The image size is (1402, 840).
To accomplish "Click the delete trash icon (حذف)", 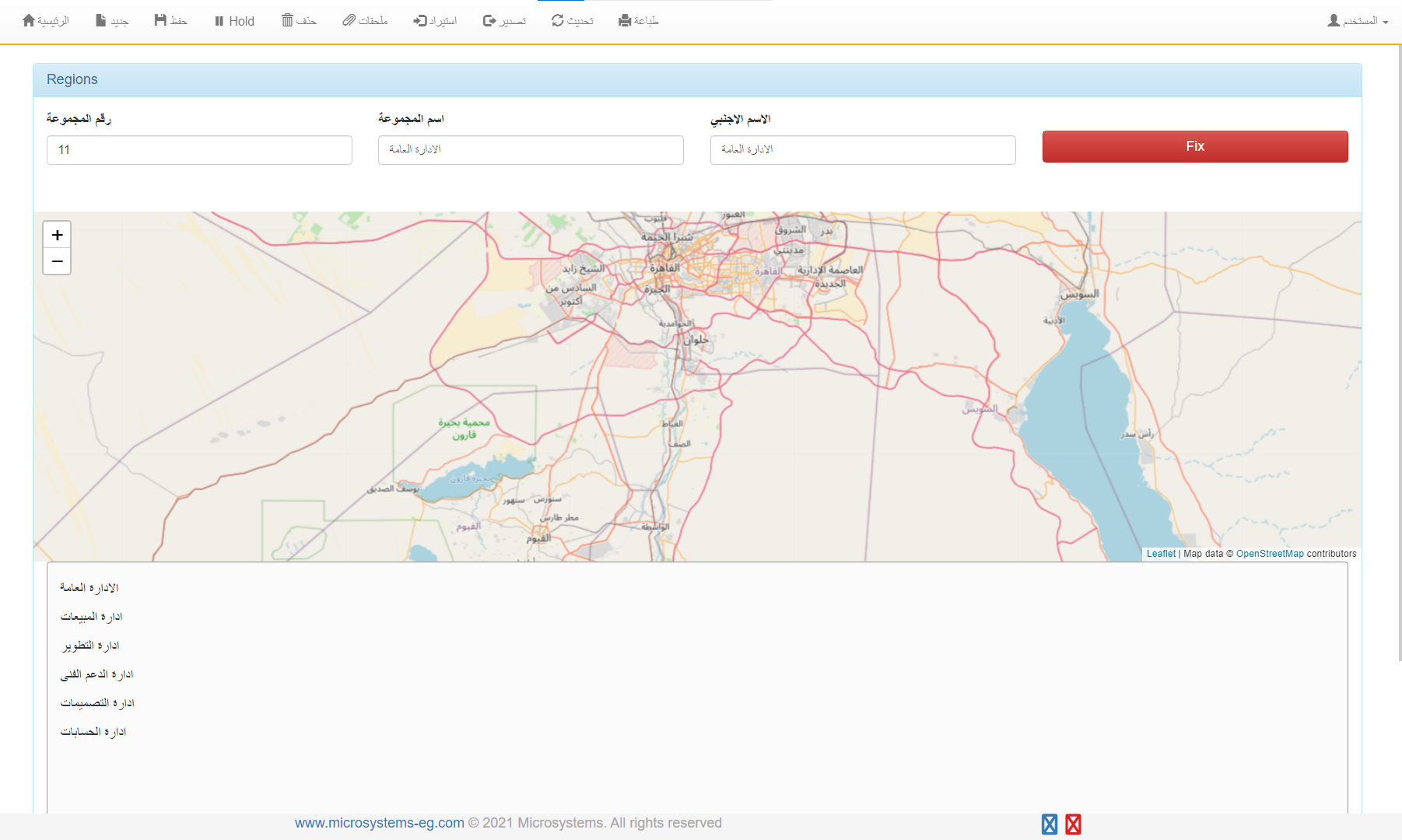I will tap(287, 20).
